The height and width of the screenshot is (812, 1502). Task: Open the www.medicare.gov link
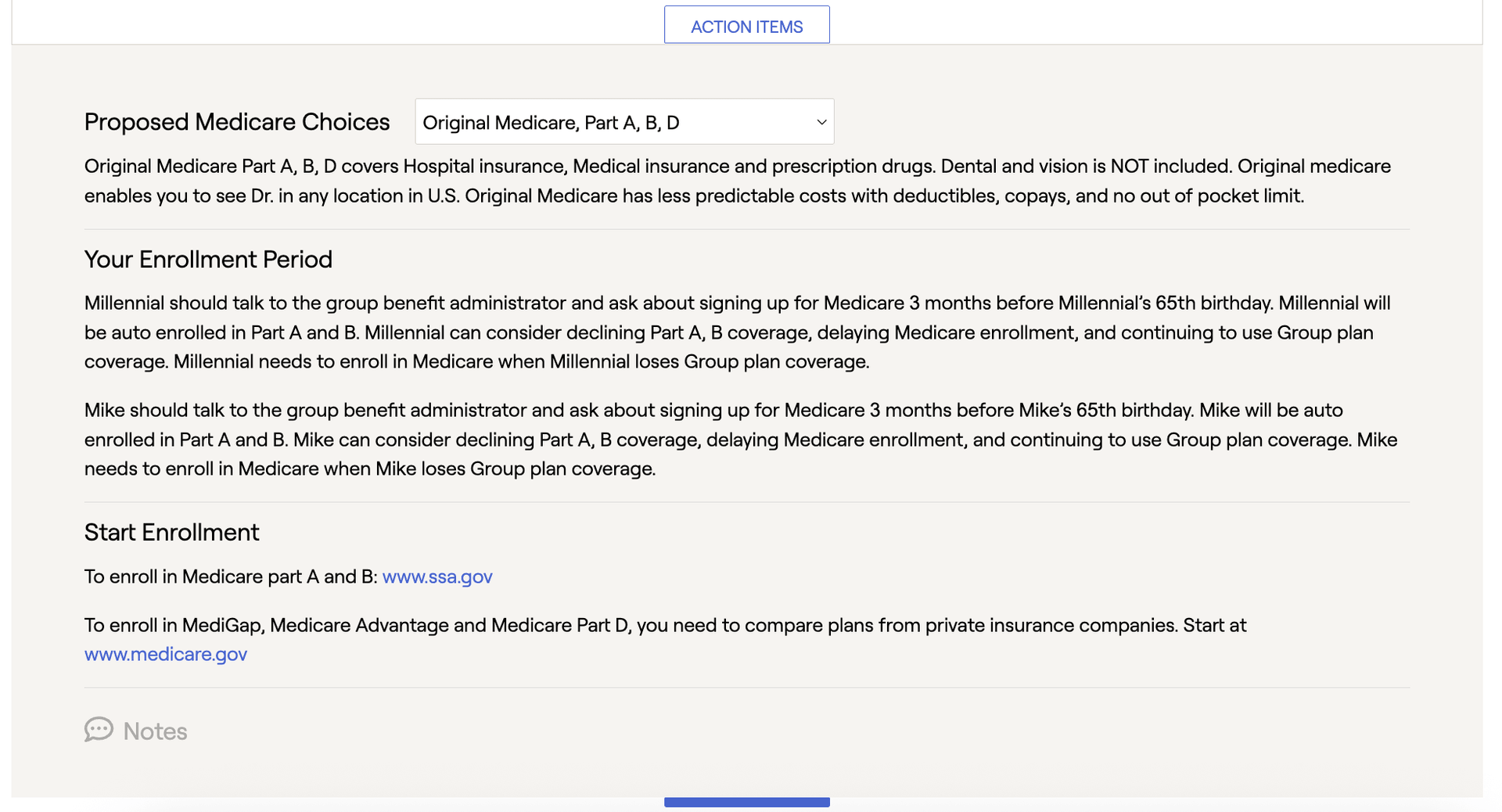coord(166,654)
